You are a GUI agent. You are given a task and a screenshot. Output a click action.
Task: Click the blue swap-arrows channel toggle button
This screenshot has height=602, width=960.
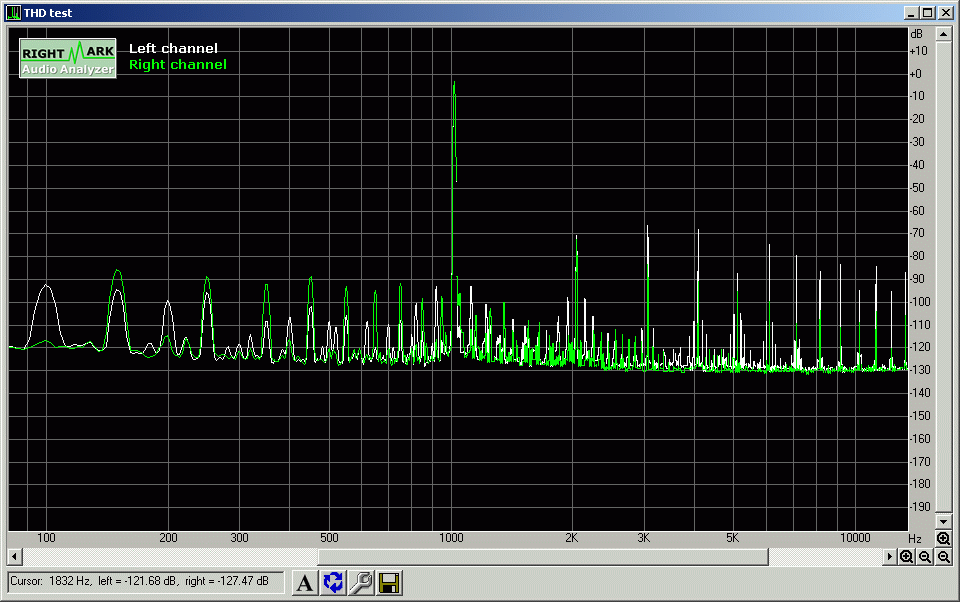click(333, 582)
